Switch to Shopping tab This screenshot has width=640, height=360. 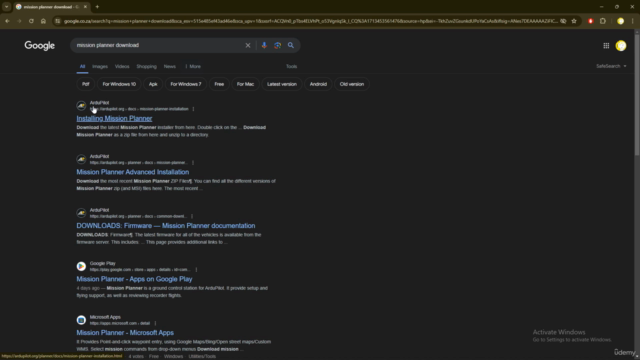pyautogui.click(x=147, y=67)
